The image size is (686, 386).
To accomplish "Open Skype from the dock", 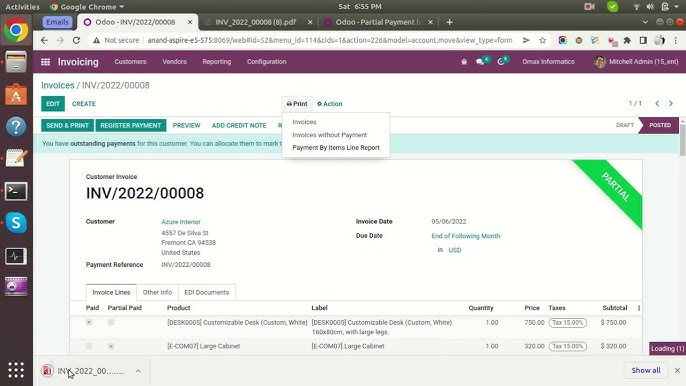I will point(16,223).
